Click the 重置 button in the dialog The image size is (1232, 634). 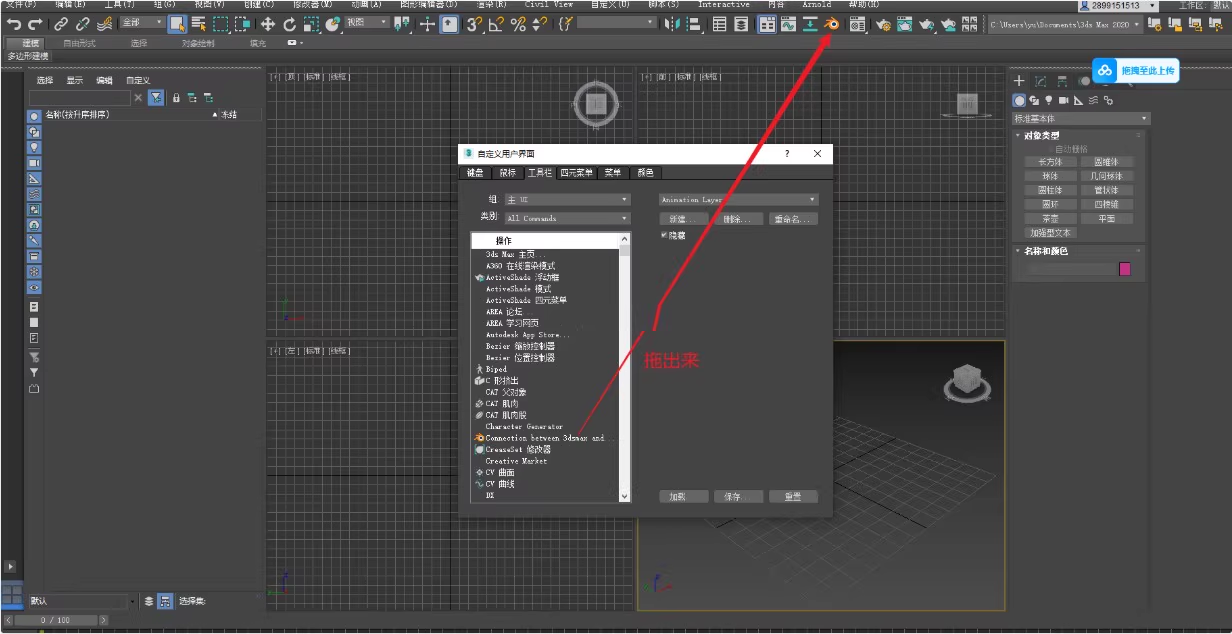(792, 496)
